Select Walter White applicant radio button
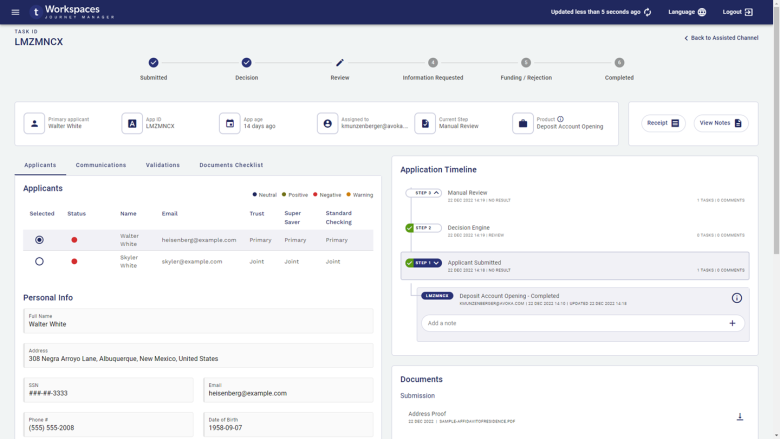The height and width of the screenshot is (439, 780). click(39, 240)
